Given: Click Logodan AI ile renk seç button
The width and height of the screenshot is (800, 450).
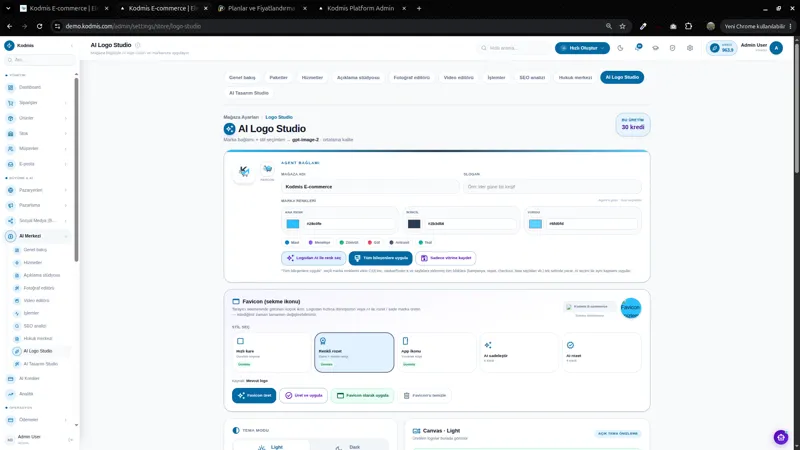Looking at the screenshot, I should tap(314, 258).
